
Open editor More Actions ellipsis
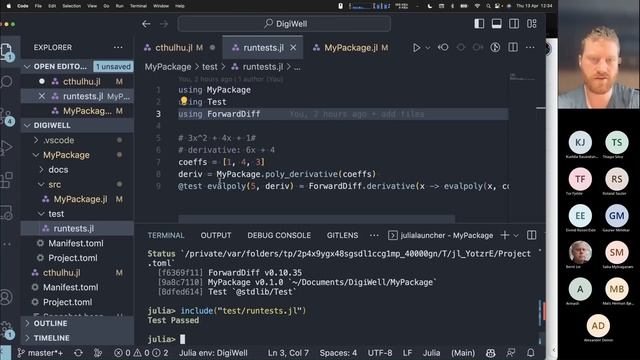(x=530, y=48)
